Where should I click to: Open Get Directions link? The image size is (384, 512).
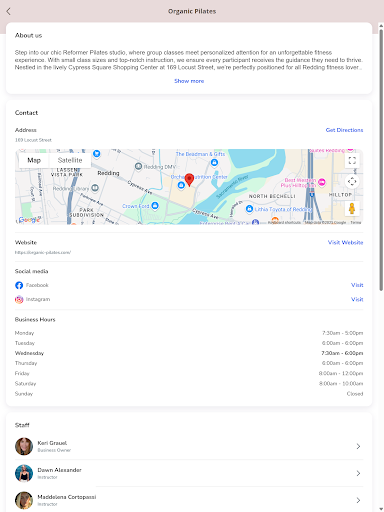click(344, 130)
